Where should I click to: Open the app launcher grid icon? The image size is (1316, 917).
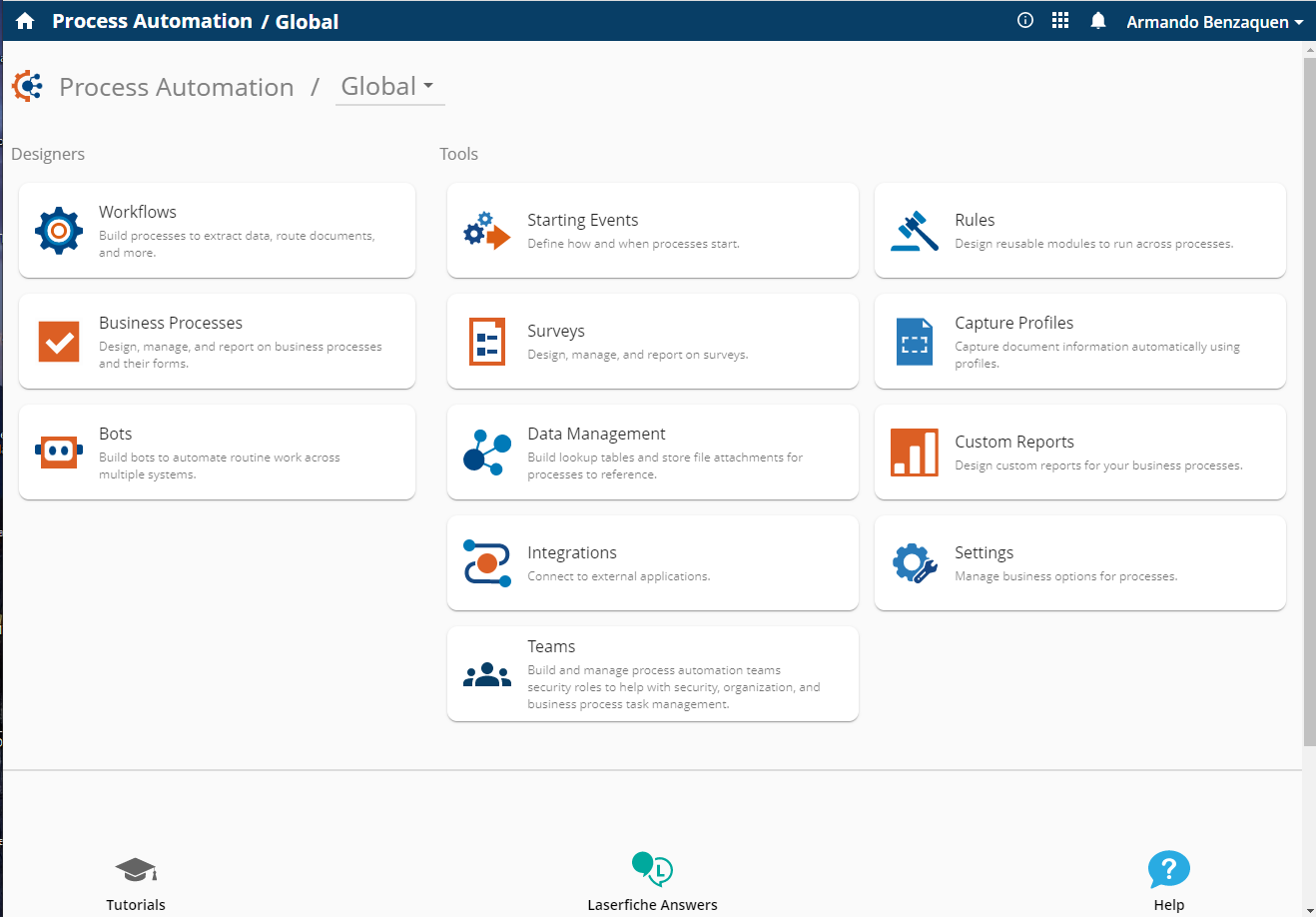pos(1060,20)
